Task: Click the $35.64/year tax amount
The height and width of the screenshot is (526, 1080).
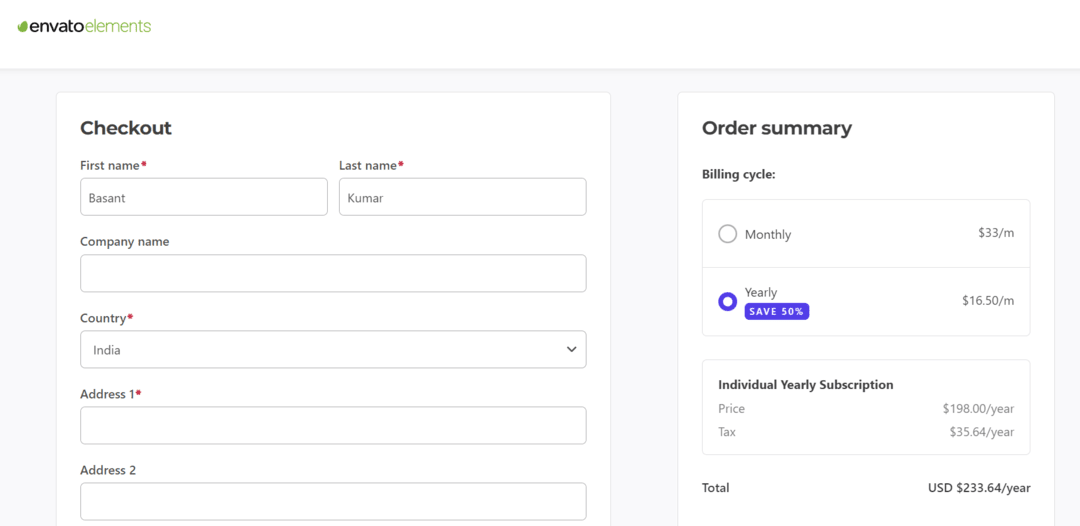Action: coord(981,432)
